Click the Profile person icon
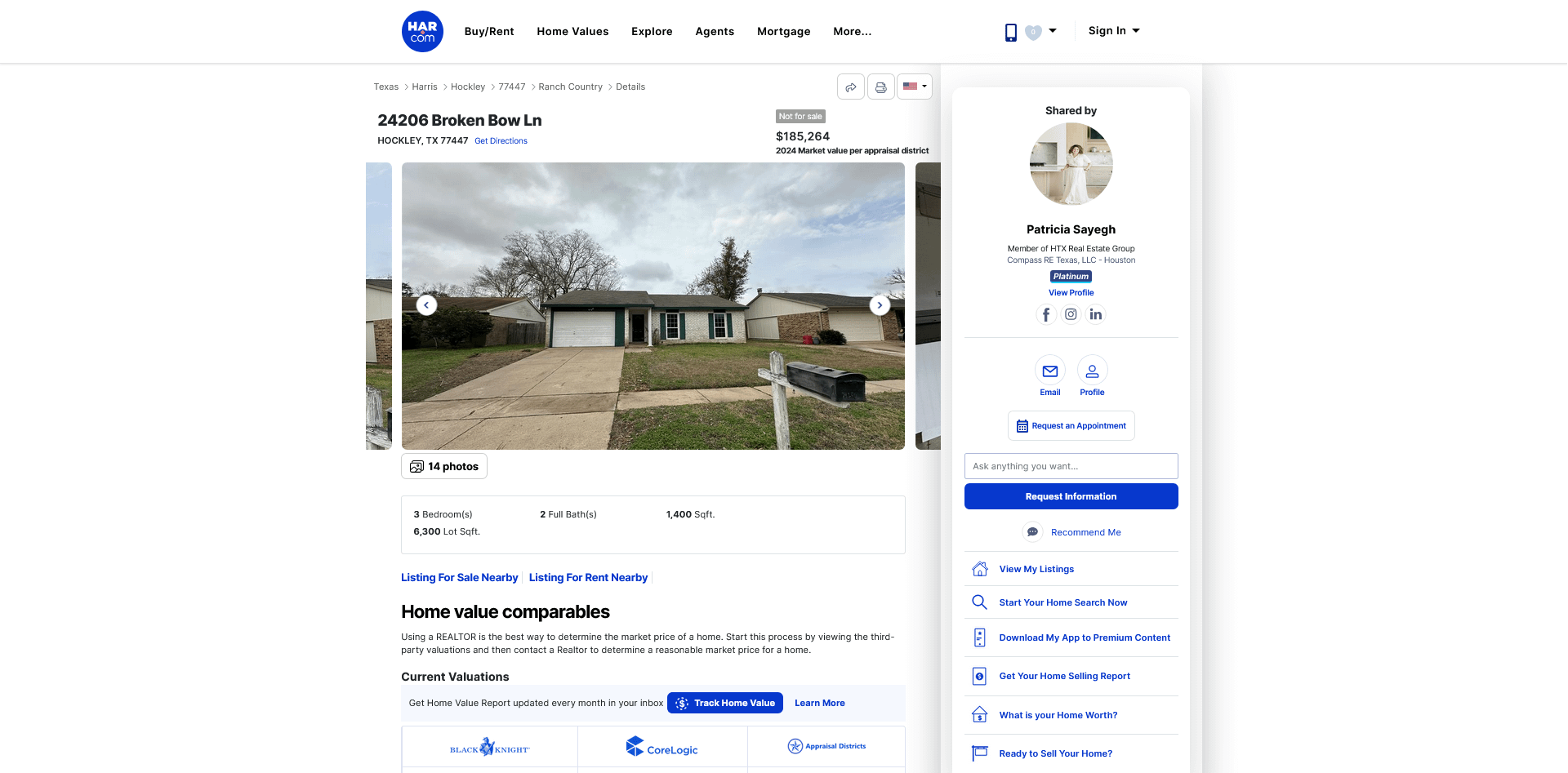This screenshot has width=1568, height=773. pos(1093,371)
